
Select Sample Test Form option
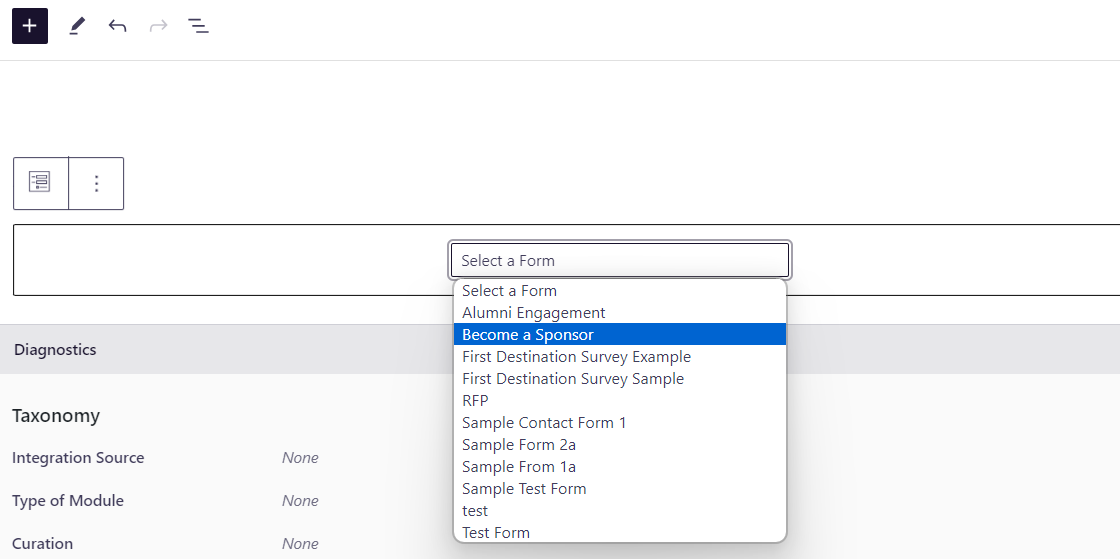tap(524, 489)
